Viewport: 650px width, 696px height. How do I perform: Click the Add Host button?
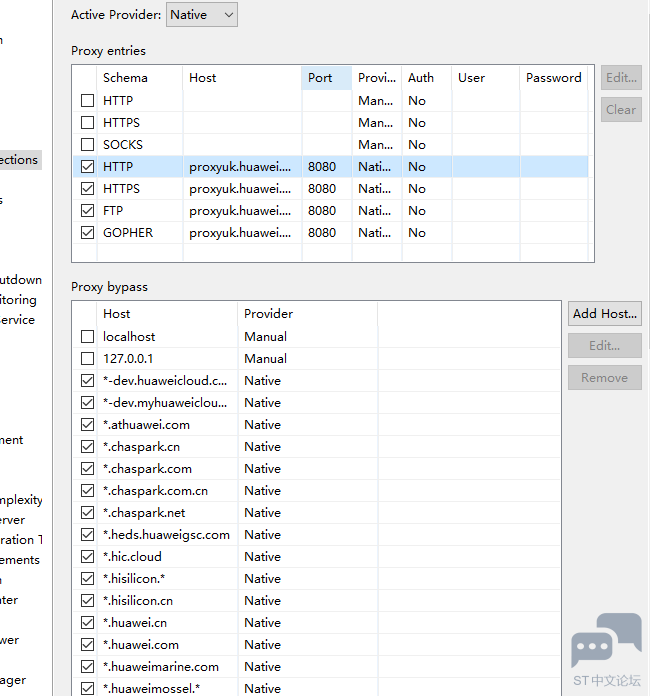coord(605,314)
